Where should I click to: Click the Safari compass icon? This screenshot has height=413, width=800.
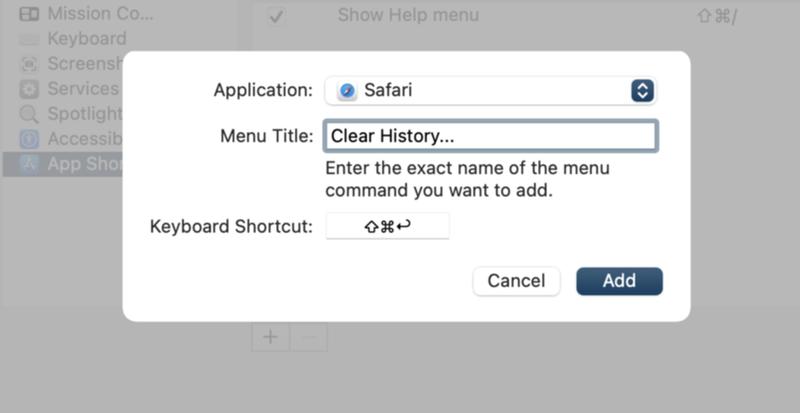[x=347, y=91]
